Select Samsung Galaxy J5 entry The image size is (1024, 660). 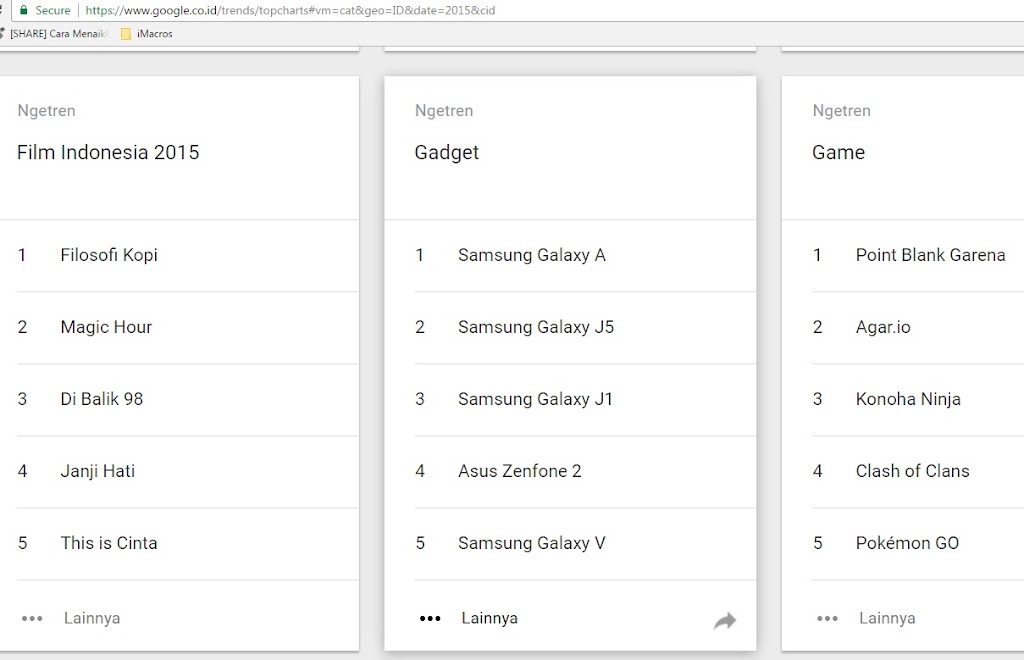536,327
